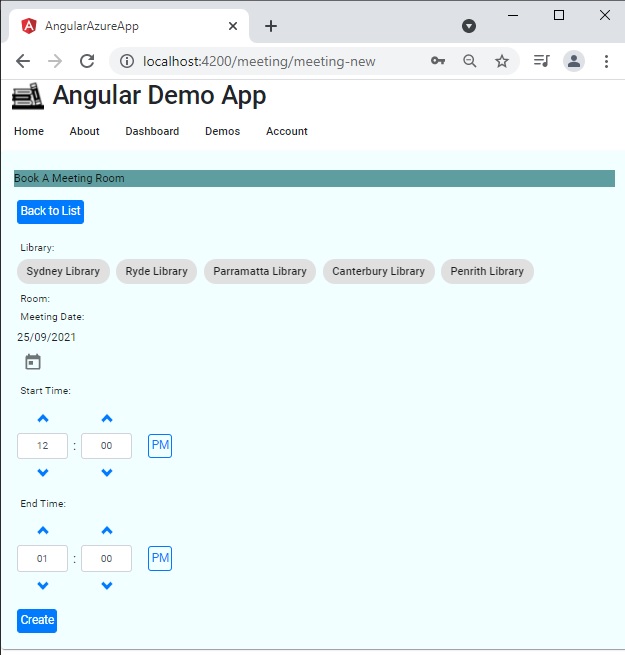Click the Angular Demo App title
This screenshot has width=625, height=655.
coord(159,96)
